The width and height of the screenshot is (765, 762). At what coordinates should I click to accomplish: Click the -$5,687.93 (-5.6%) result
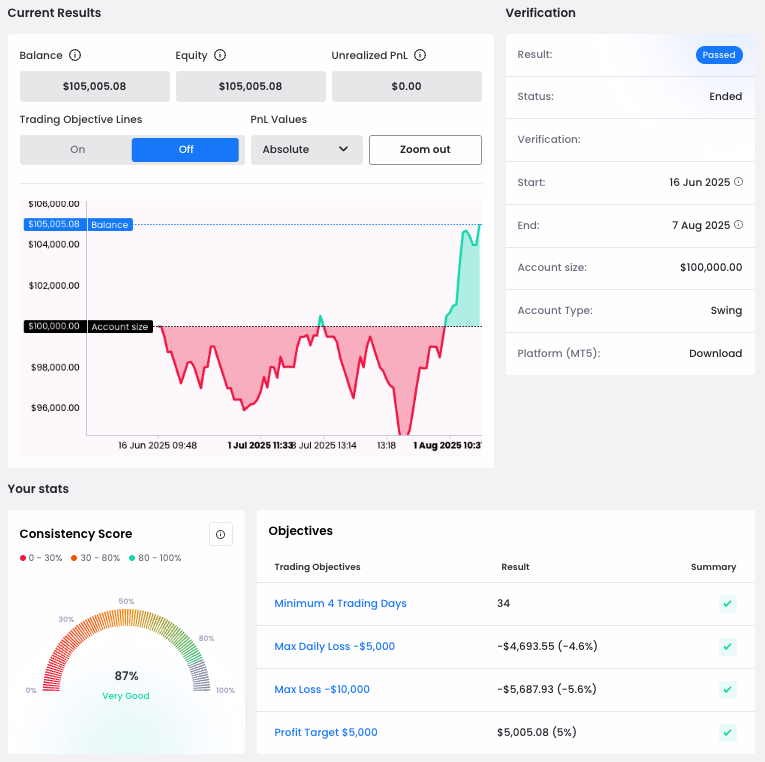[547, 689]
